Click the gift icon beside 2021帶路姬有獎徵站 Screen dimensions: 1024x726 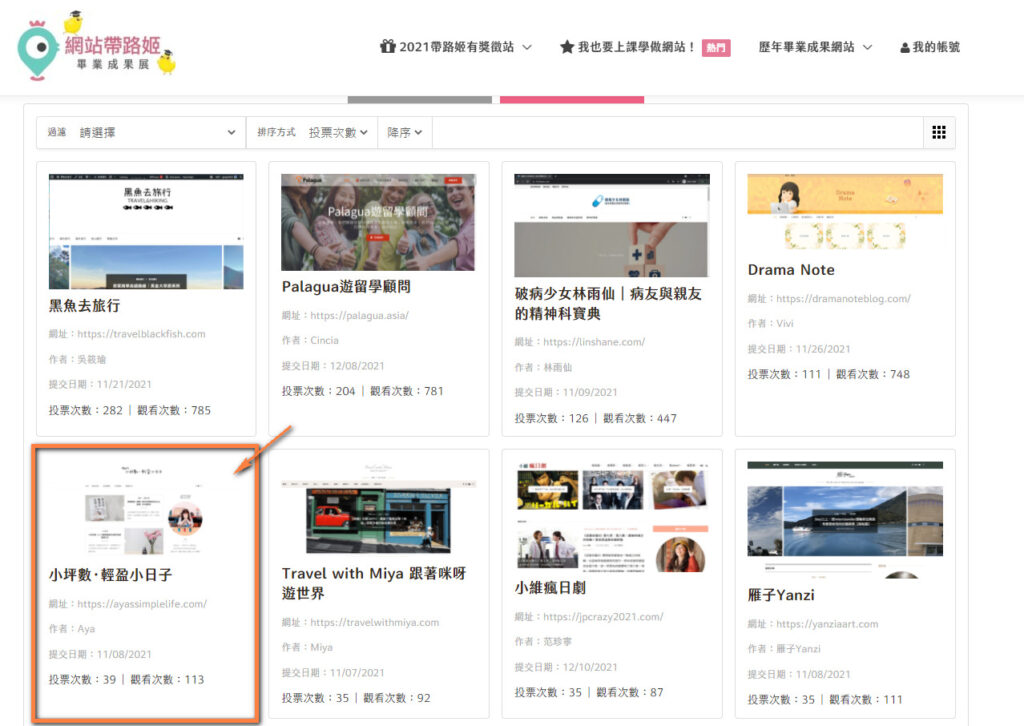(387, 47)
